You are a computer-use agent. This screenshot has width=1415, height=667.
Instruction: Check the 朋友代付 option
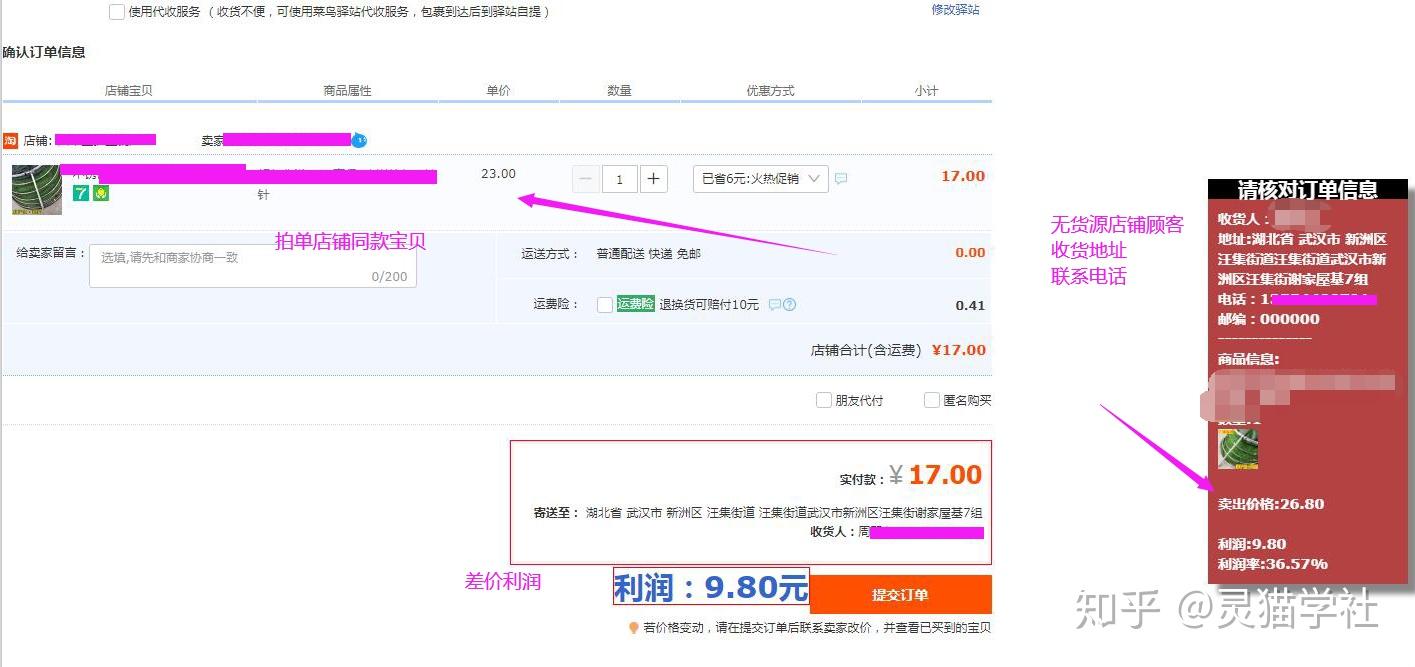pos(824,400)
